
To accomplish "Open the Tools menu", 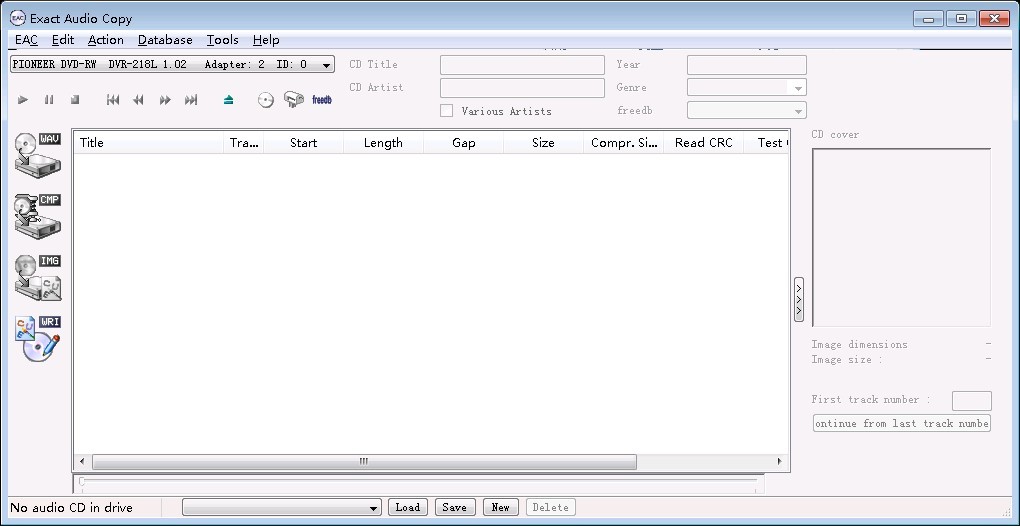I will [x=222, y=40].
